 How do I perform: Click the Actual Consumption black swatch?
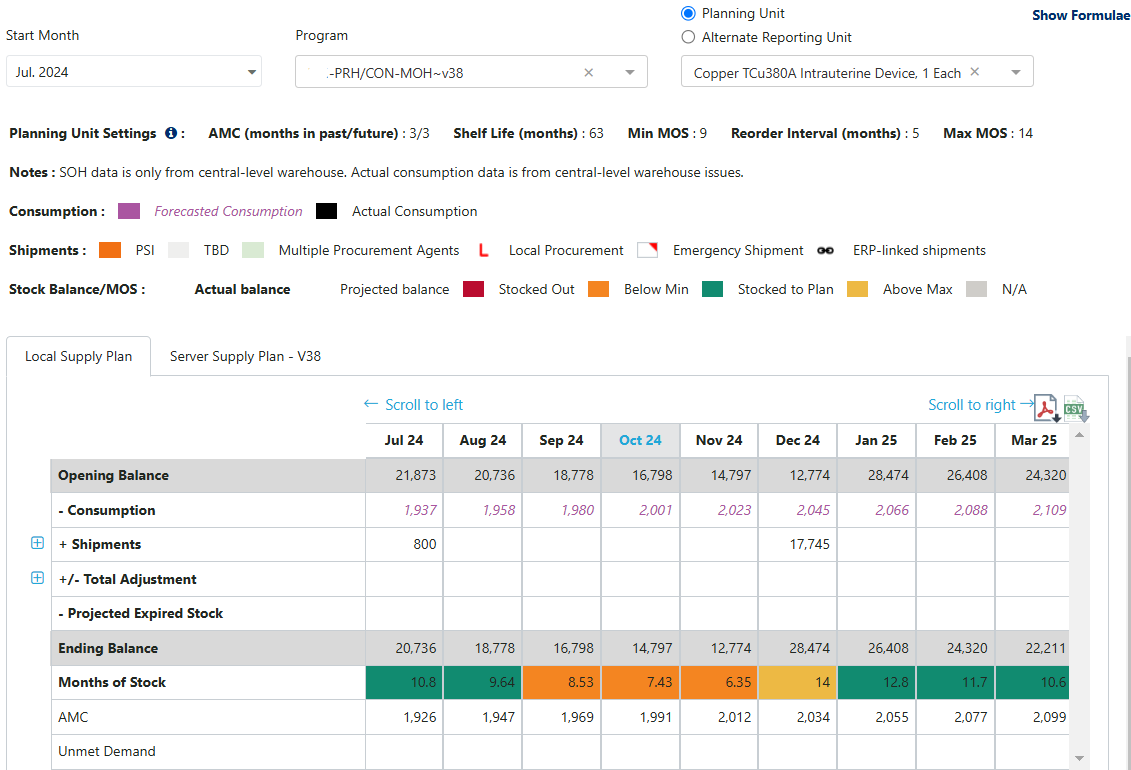point(327,211)
